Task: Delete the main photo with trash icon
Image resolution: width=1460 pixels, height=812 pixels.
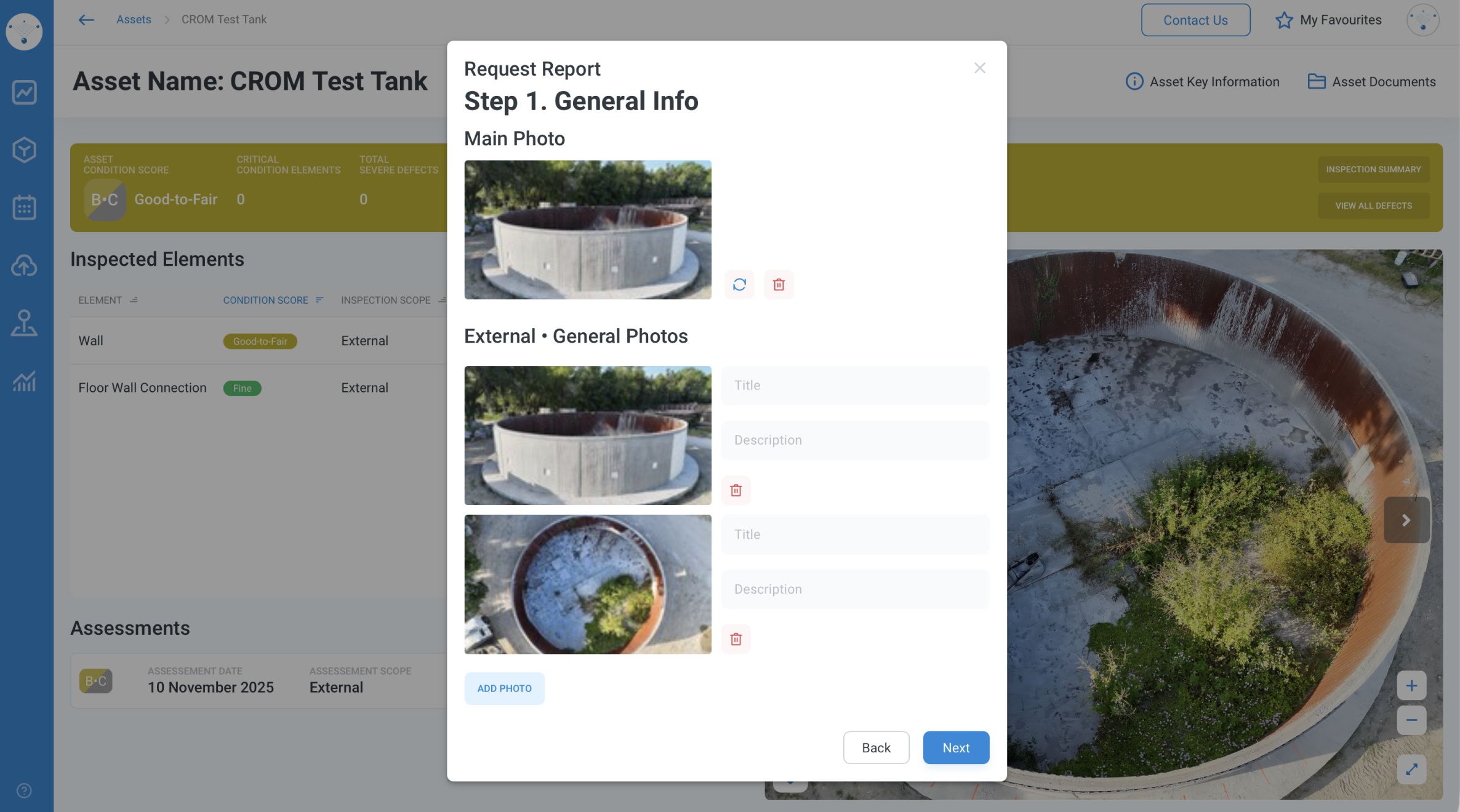Action: tap(779, 285)
